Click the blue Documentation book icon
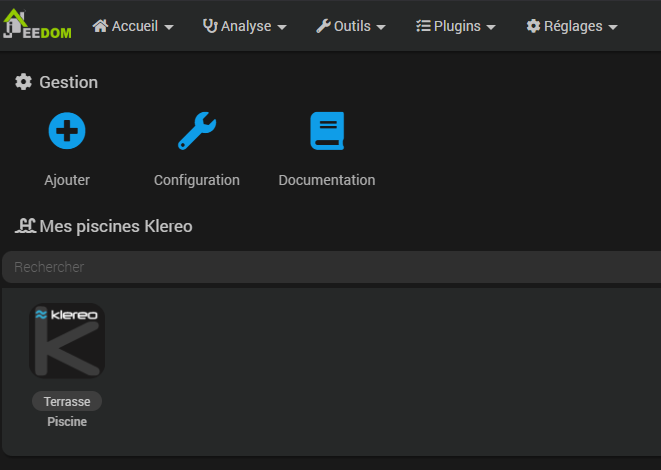This screenshot has width=661, height=470. click(327, 131)
